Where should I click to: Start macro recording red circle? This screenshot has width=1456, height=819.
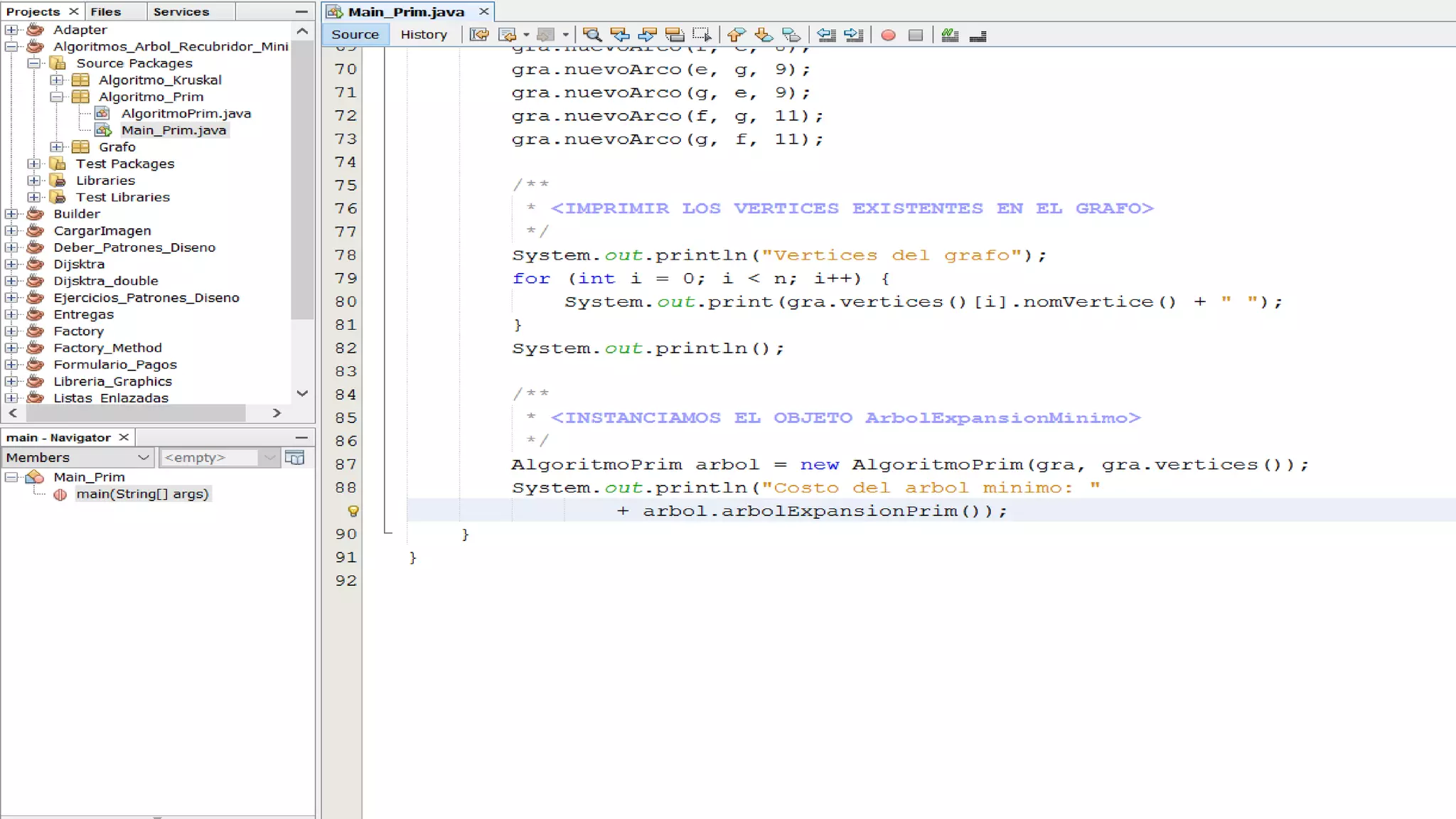click(x=888, y=35)
